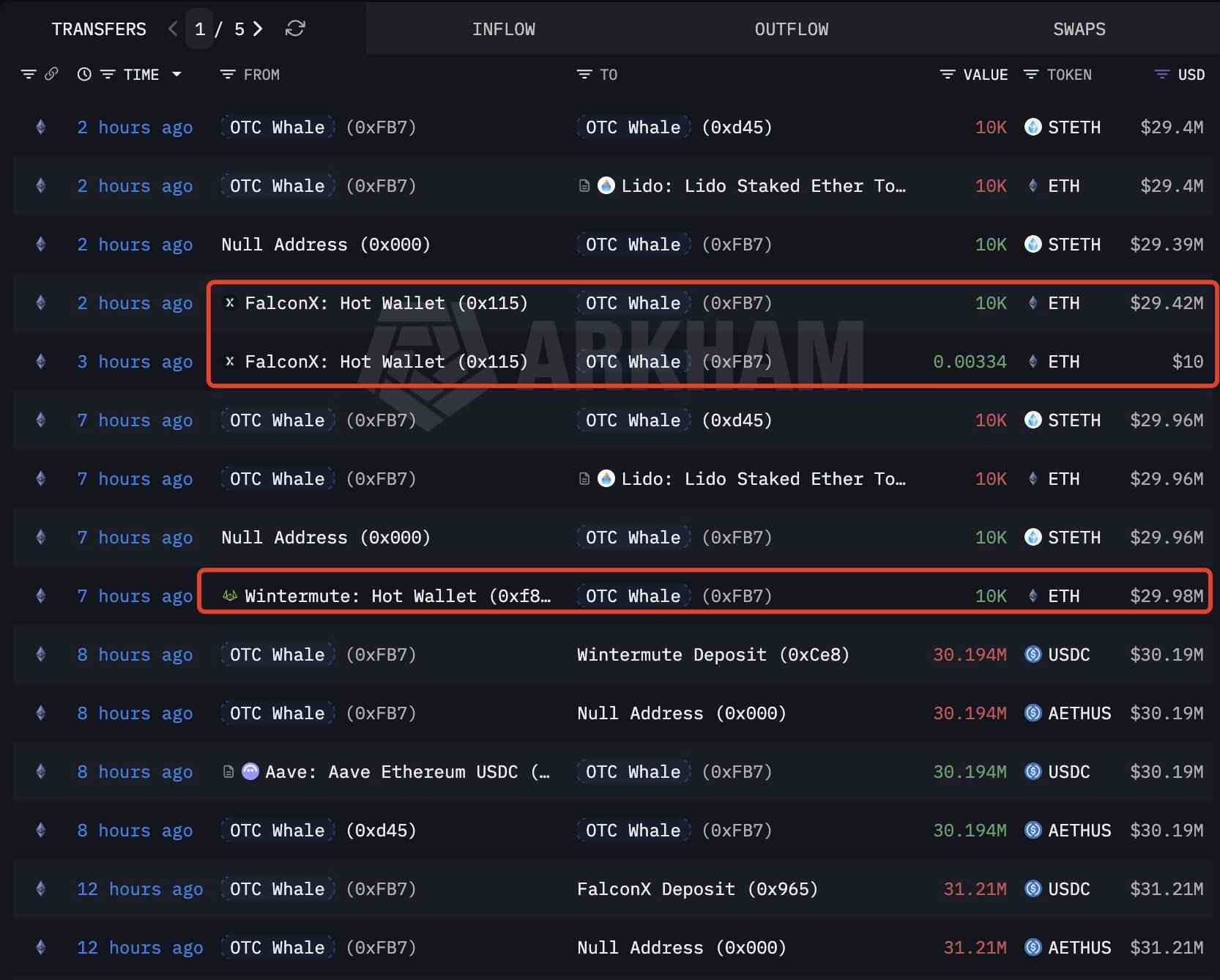Click the Aave Ethereum USDC contract icon
The height and width of the screenshot is (980, 1220).
pyautogui.click(x=250, y=771)
